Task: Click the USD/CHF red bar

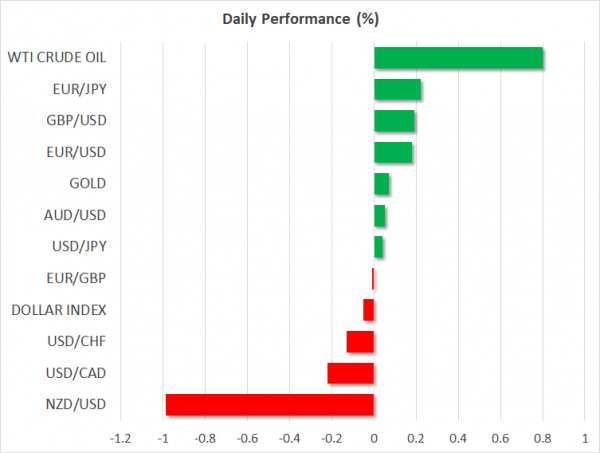Action: 360,342
